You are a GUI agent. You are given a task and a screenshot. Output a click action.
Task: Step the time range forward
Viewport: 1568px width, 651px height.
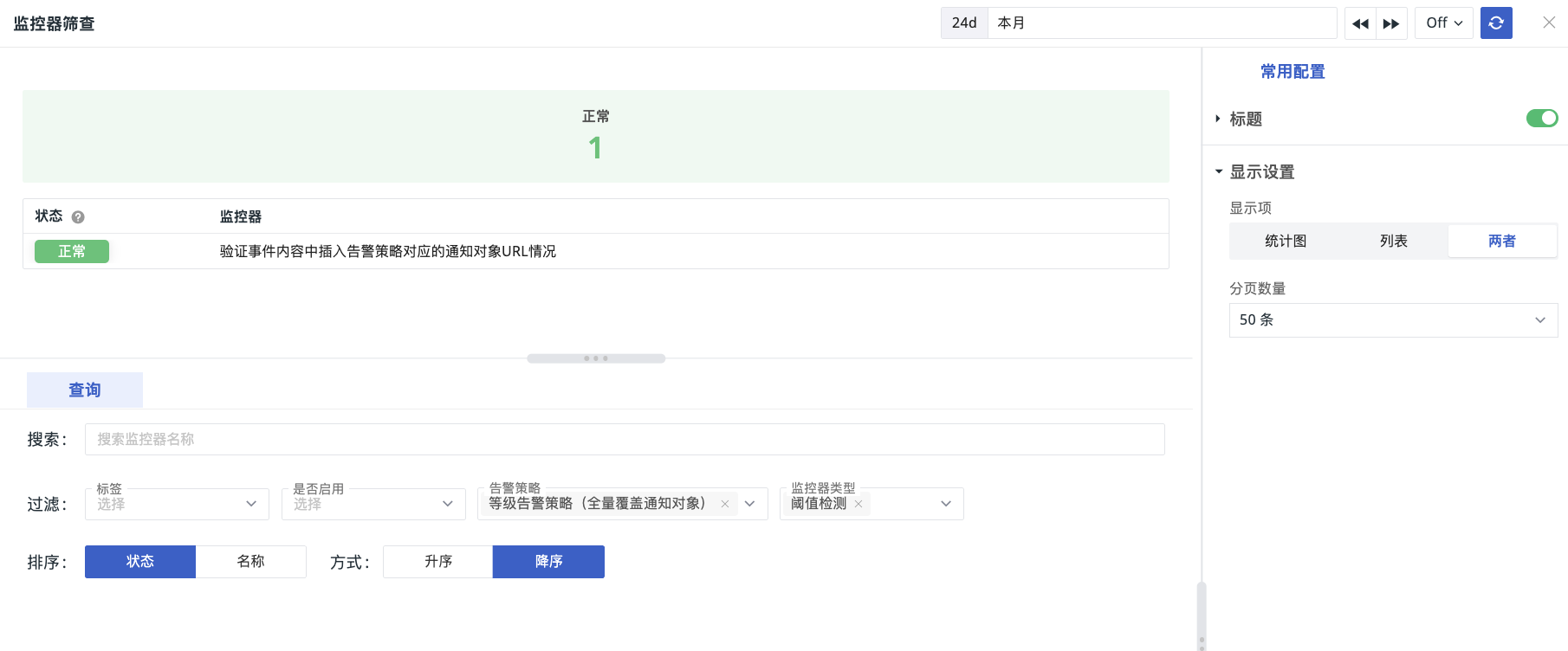coord(1391,23)
